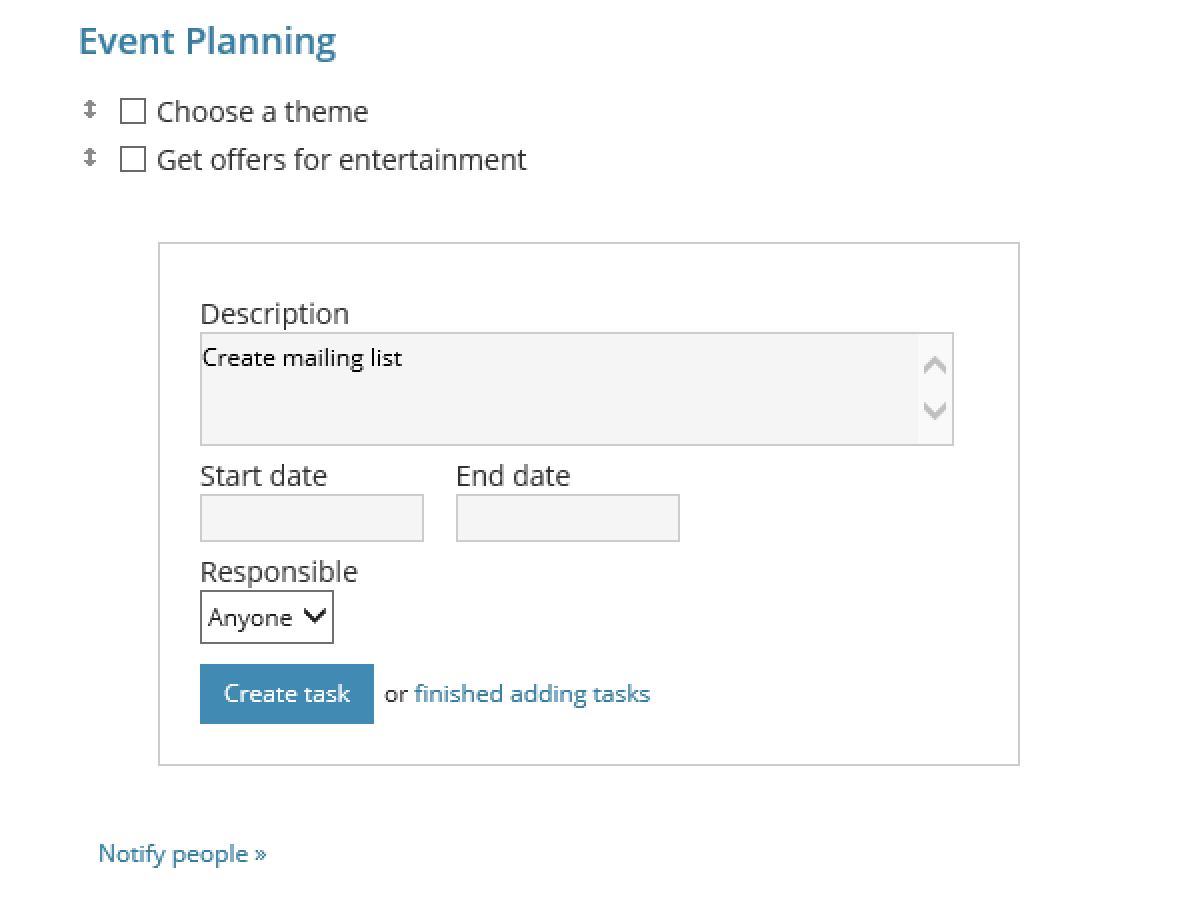The width and height of the screenshot is (1204, 904).
Task: Mark "Get offers for entertainment" as done
Action: (x=133, y=159)
